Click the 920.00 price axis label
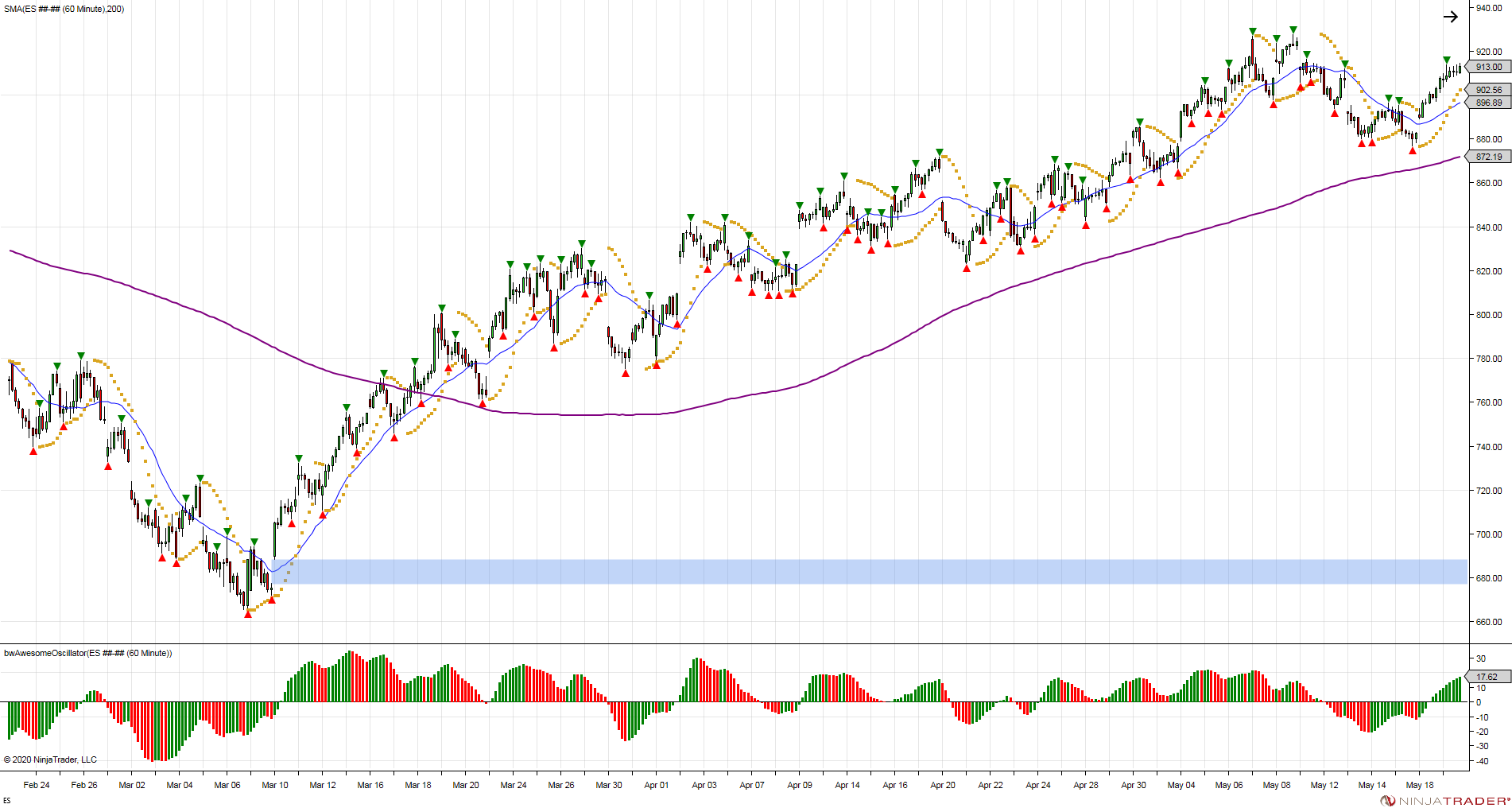The width and height of the screenshot is (1512, 808). pos(1489,52)
